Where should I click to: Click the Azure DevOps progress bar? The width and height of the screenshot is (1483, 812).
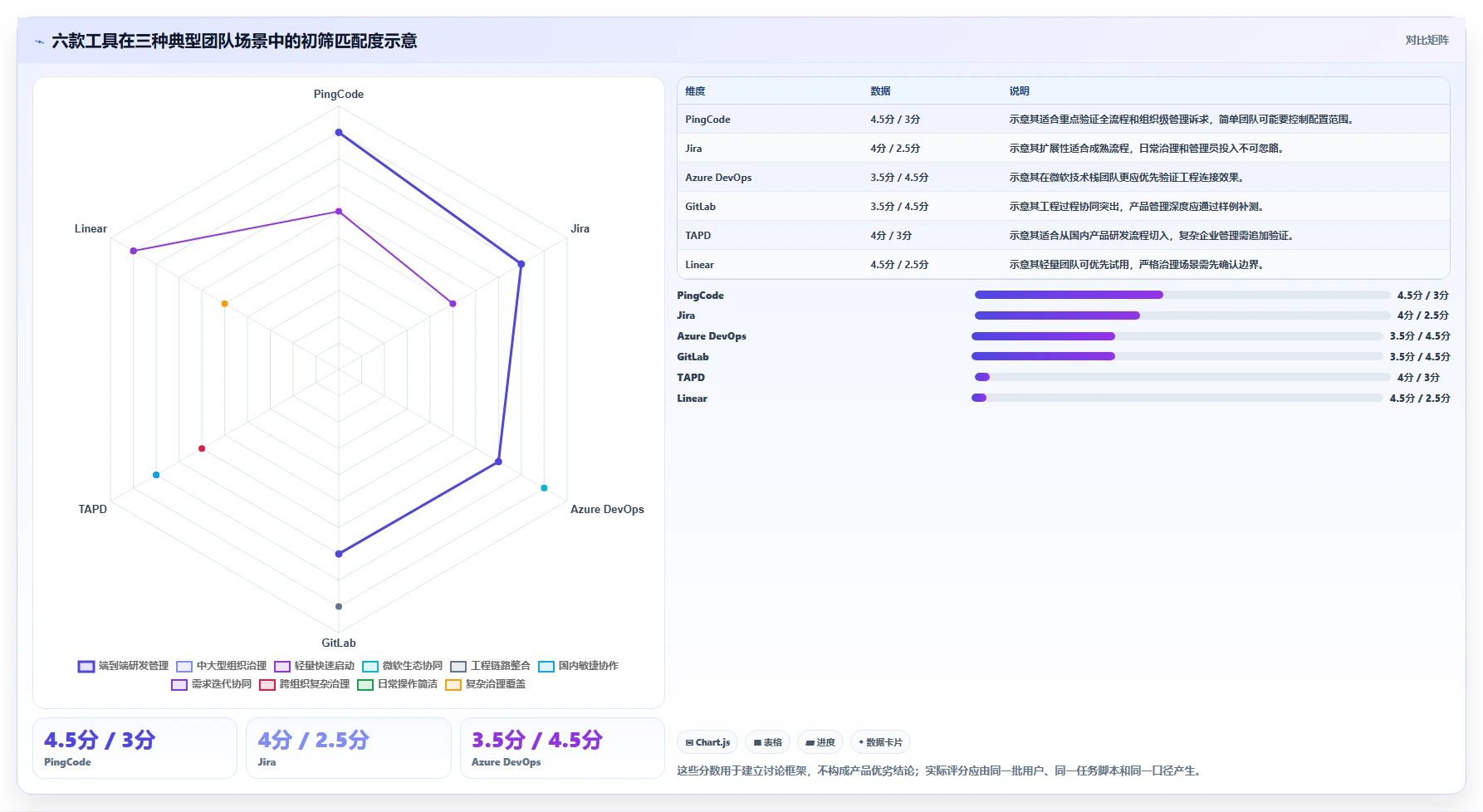pos(1177,336)
